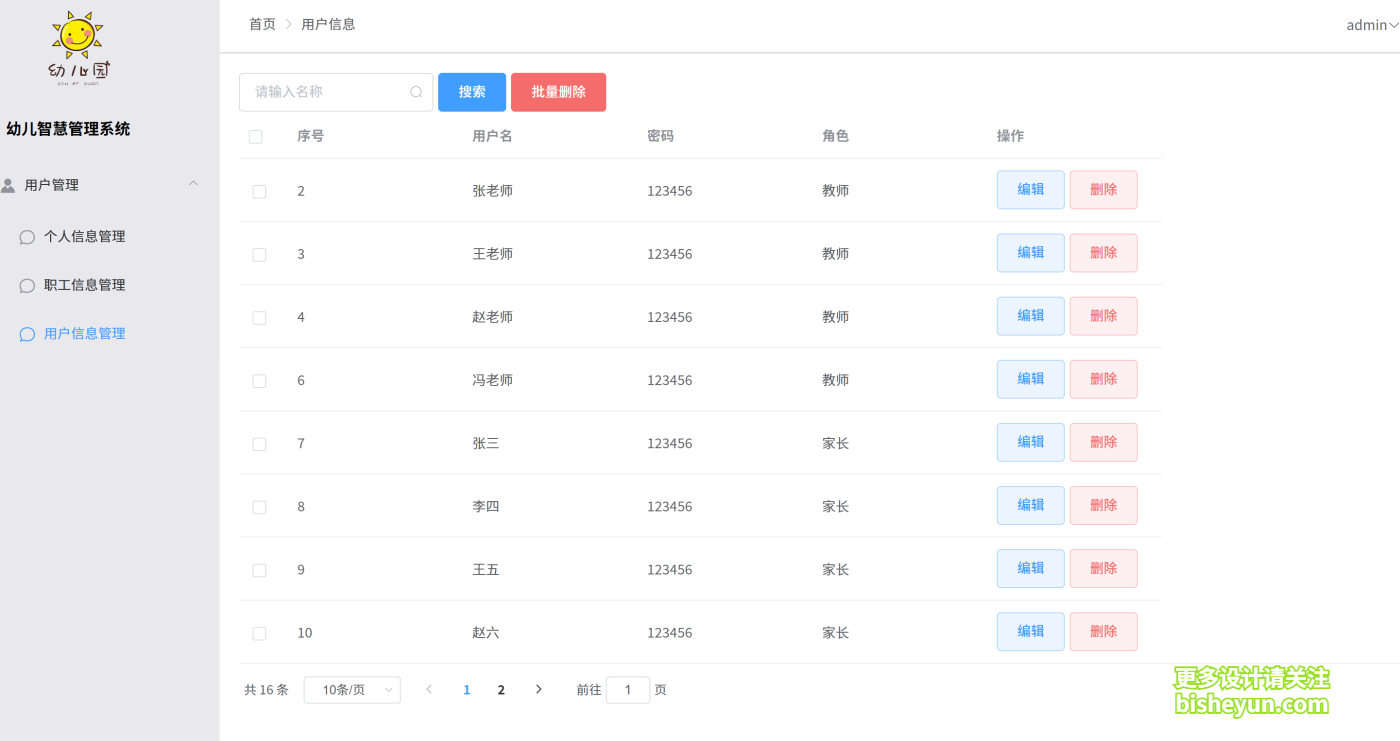Edit the 赵六 row
1400x741 pixels.
(1031, 631)
